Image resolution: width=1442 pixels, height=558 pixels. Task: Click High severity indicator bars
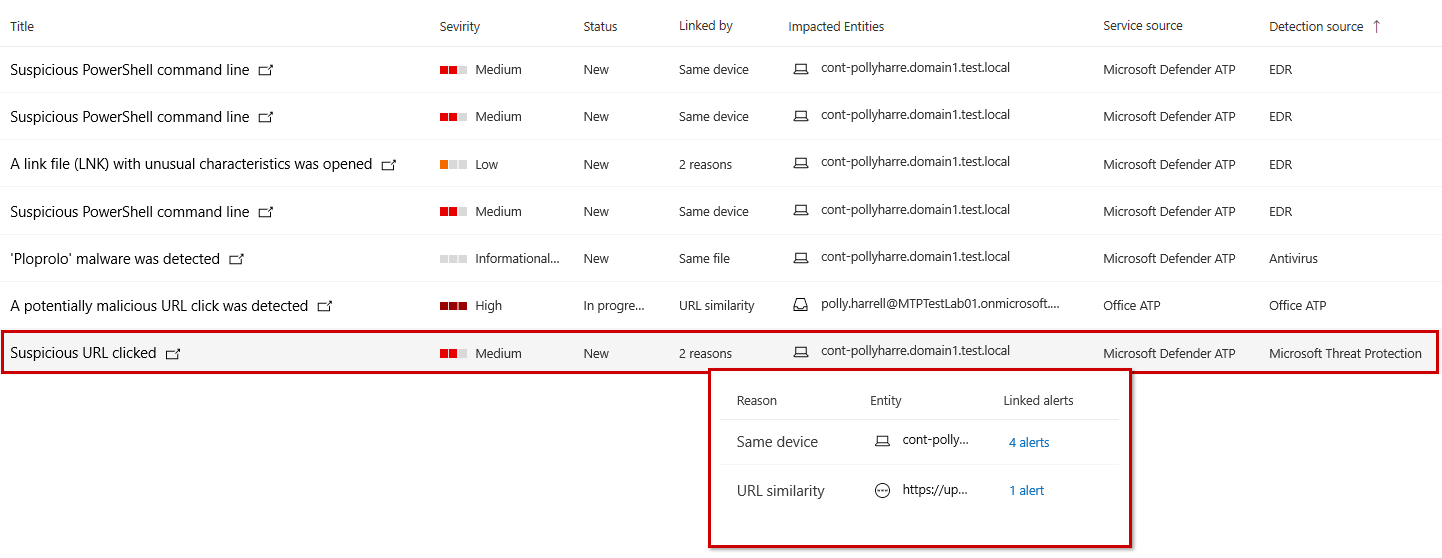click(453, 306)
